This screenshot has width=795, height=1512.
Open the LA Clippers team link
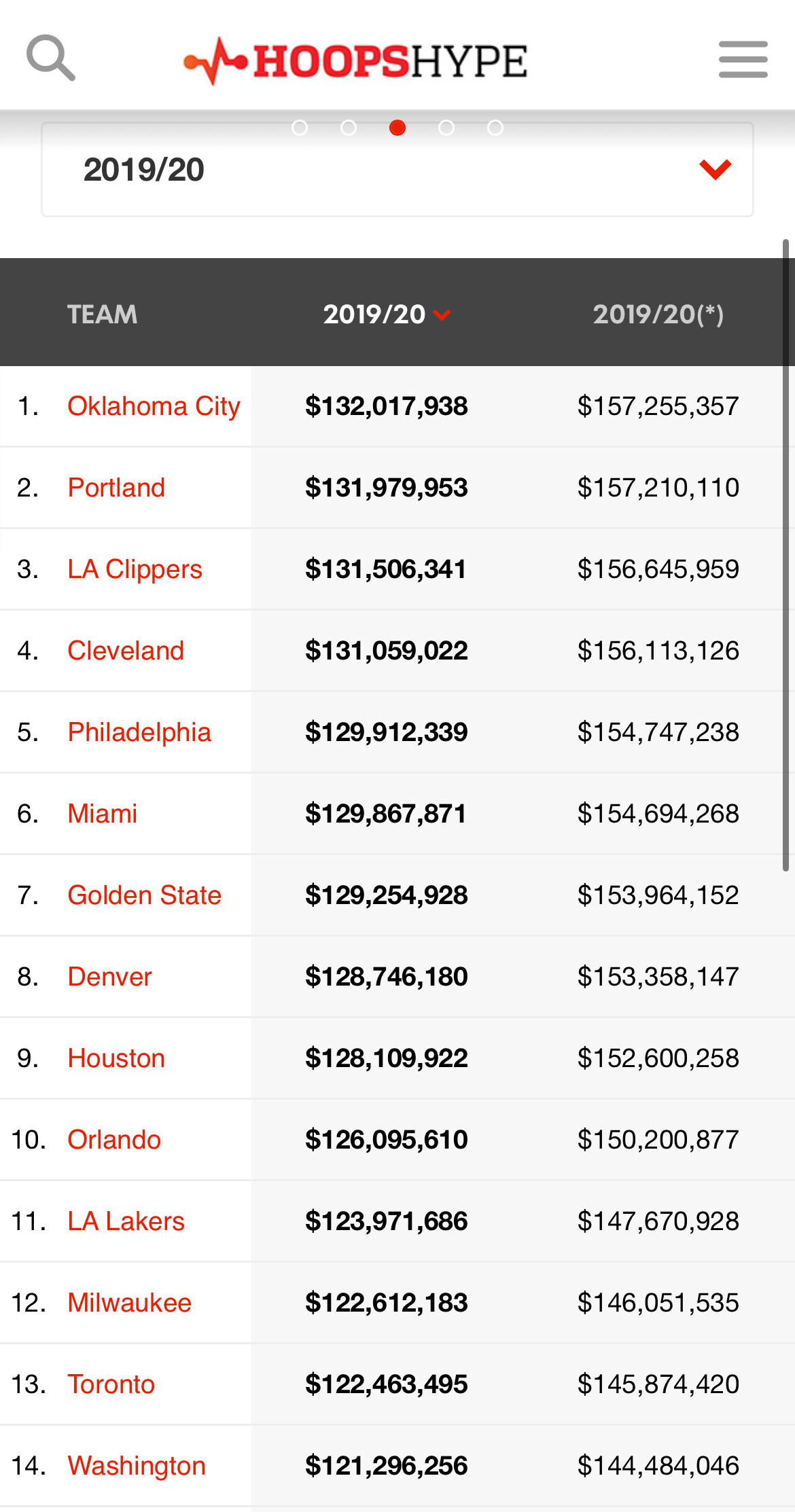coord(135,569)
